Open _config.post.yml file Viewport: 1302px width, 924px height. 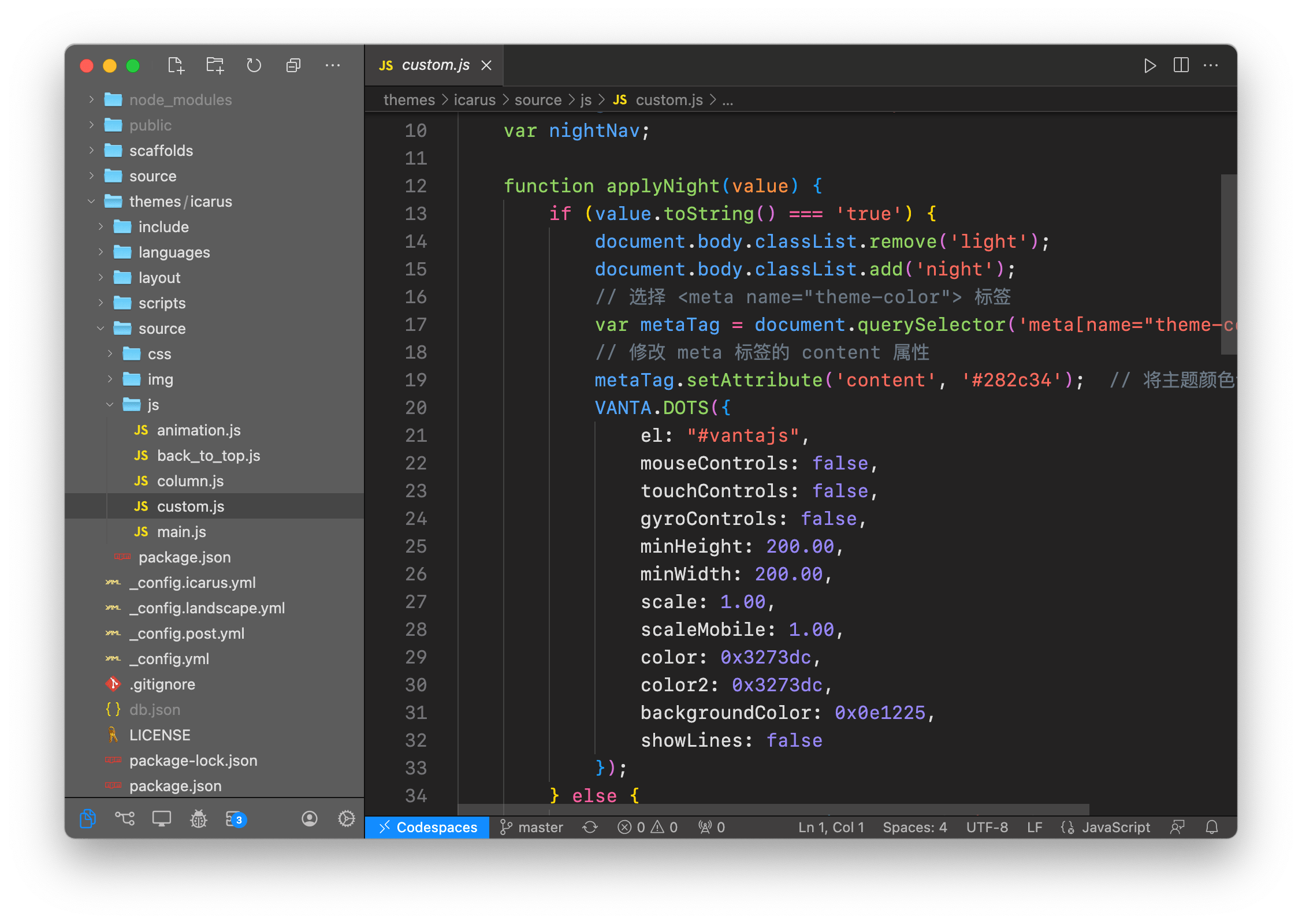pyautogui.click(x=214, y=634)
